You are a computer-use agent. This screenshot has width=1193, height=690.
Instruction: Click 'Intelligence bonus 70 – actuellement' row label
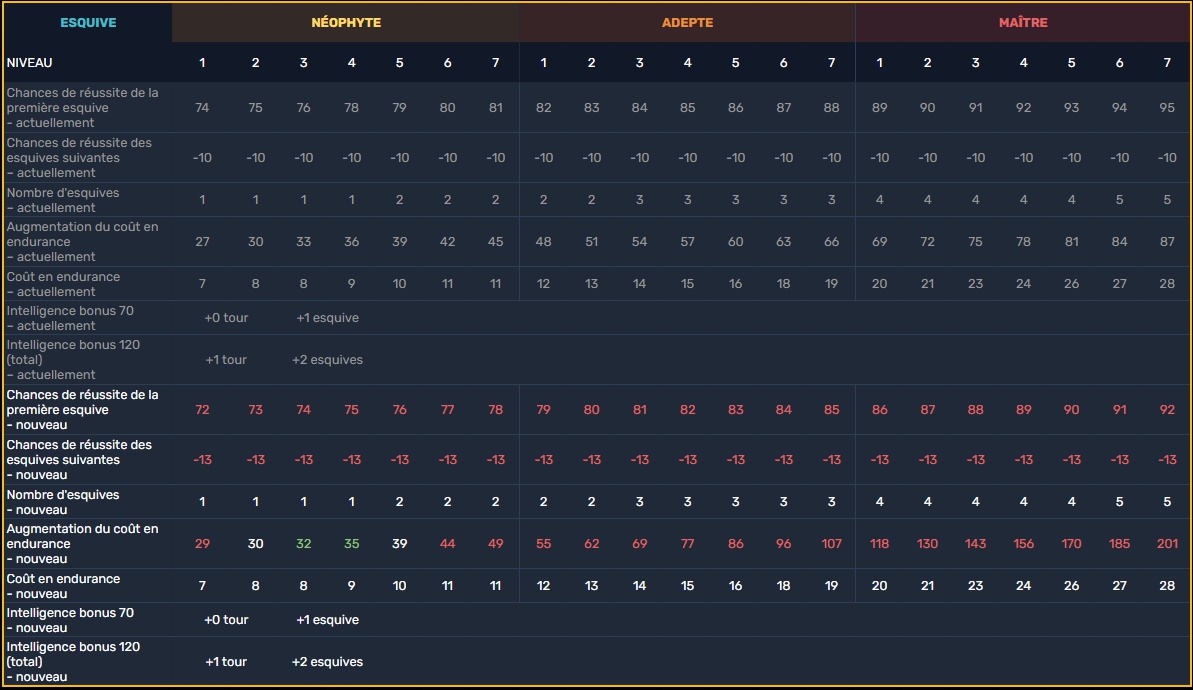(x=70, y=318)
